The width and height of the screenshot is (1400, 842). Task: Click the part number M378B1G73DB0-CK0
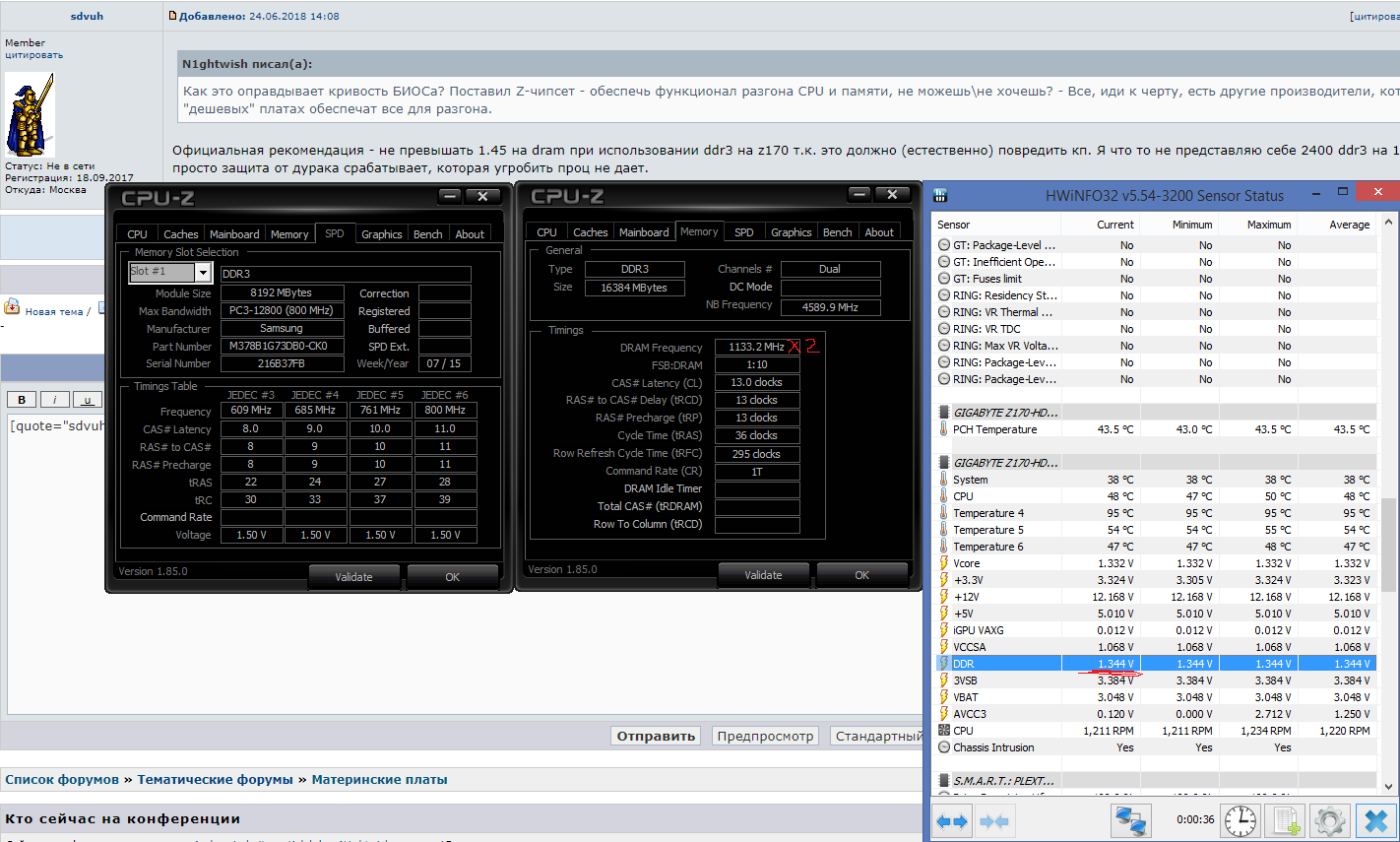click(x=283, y=347)
